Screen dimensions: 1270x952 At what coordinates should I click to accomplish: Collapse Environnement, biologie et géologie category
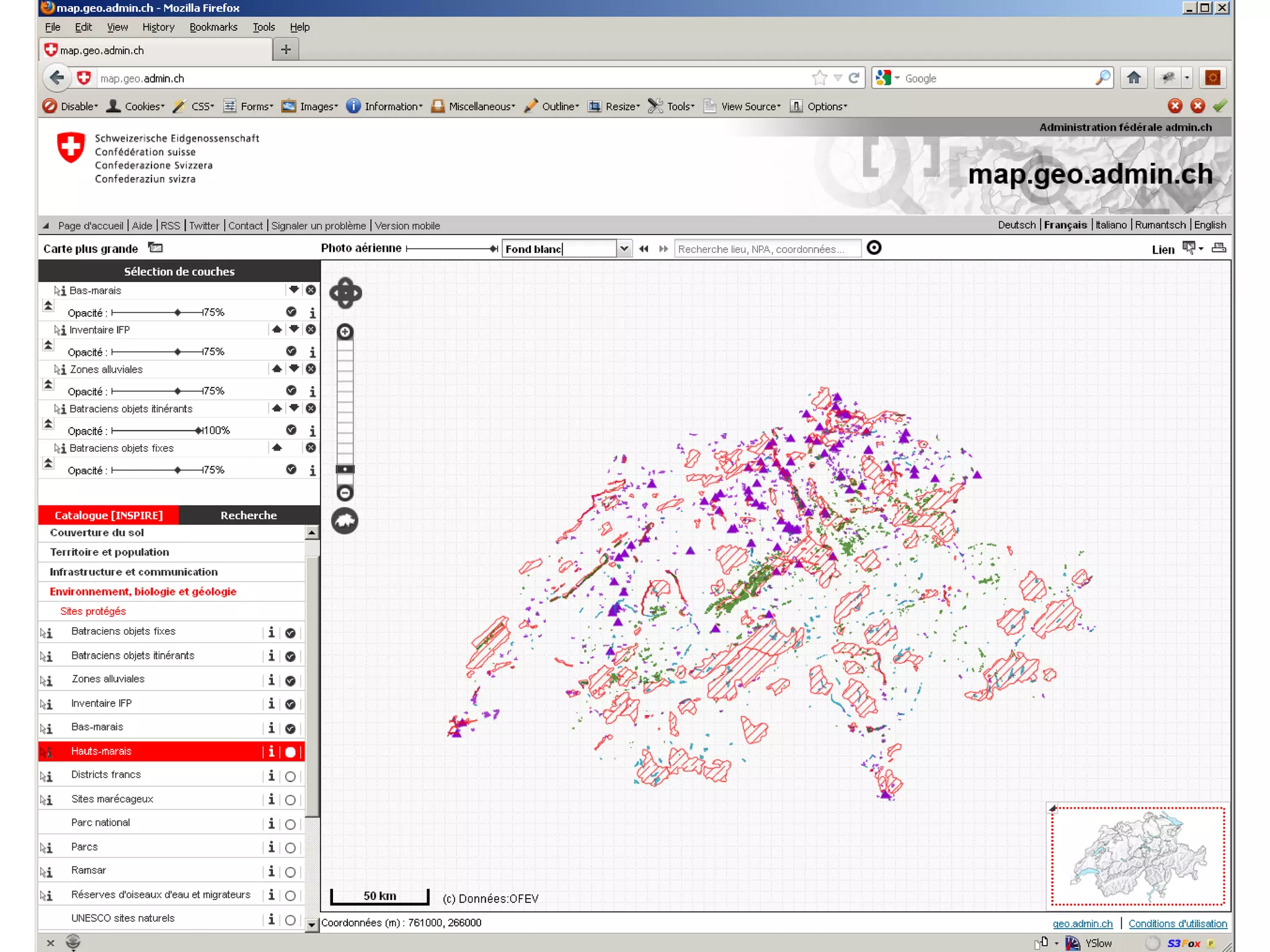coord(143,591)
